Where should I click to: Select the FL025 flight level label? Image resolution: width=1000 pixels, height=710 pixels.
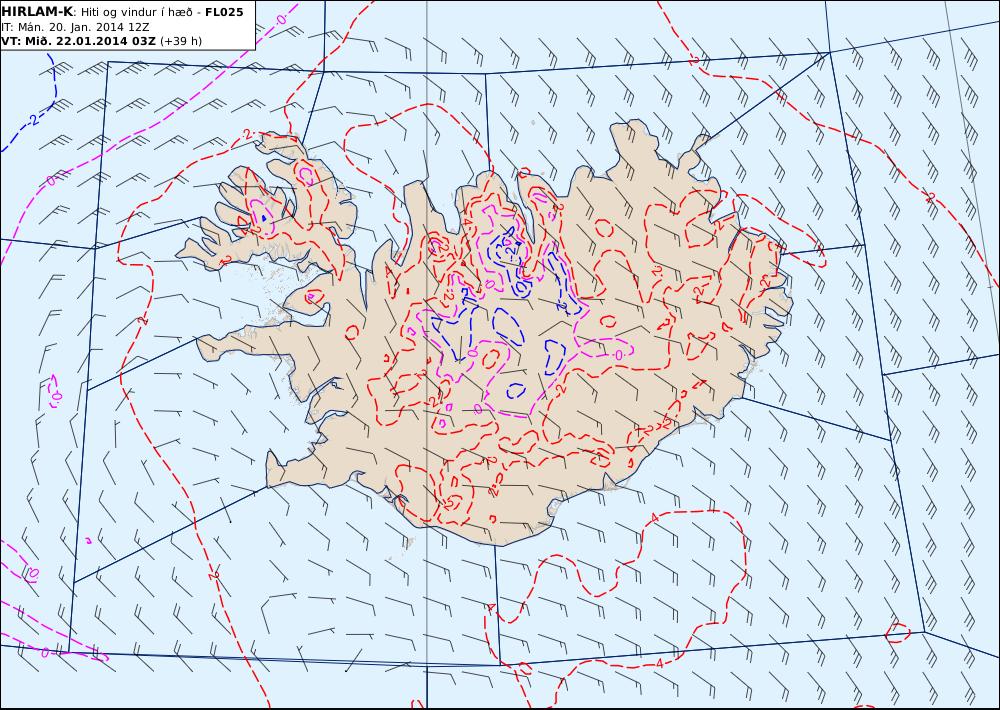(x=224, y=12)
